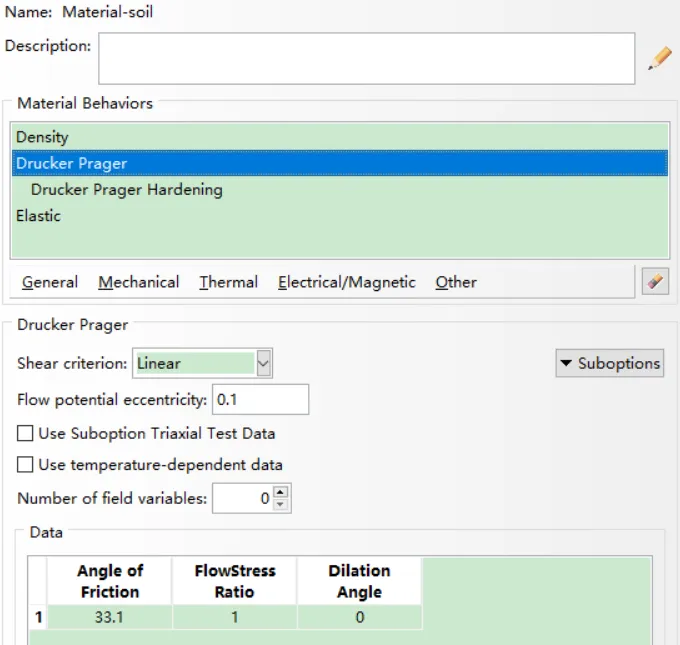Decrease number of field variables

pyautogui.click(x=281, y=504)
